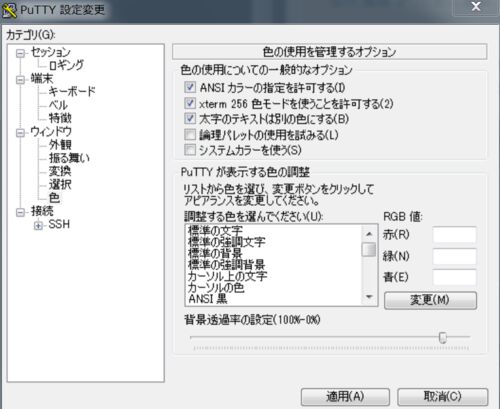
Task: Collapse the ウィンドウ tree node
Action: click(x=21, y=132)
